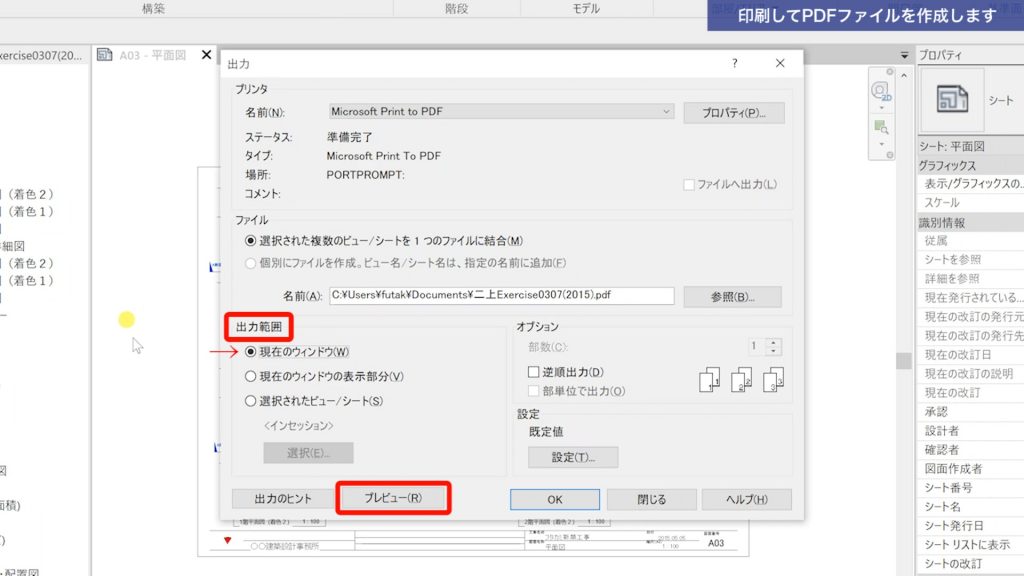Click the middle page collation icon
Viewport: 1024px width, 576px height.
742,379
